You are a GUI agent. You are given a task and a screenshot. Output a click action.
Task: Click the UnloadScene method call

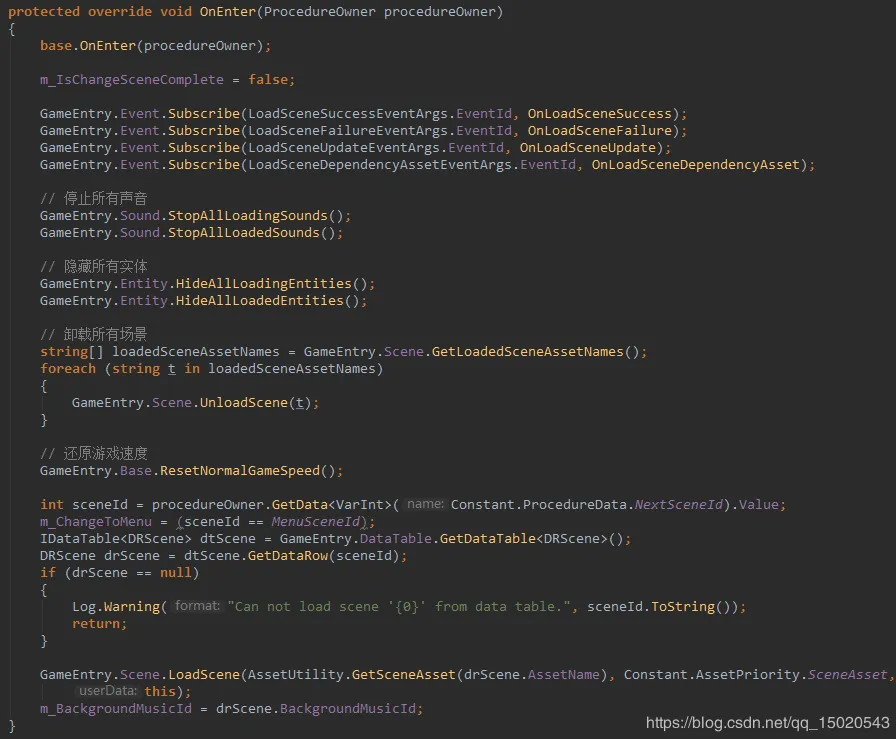(243, 403)
